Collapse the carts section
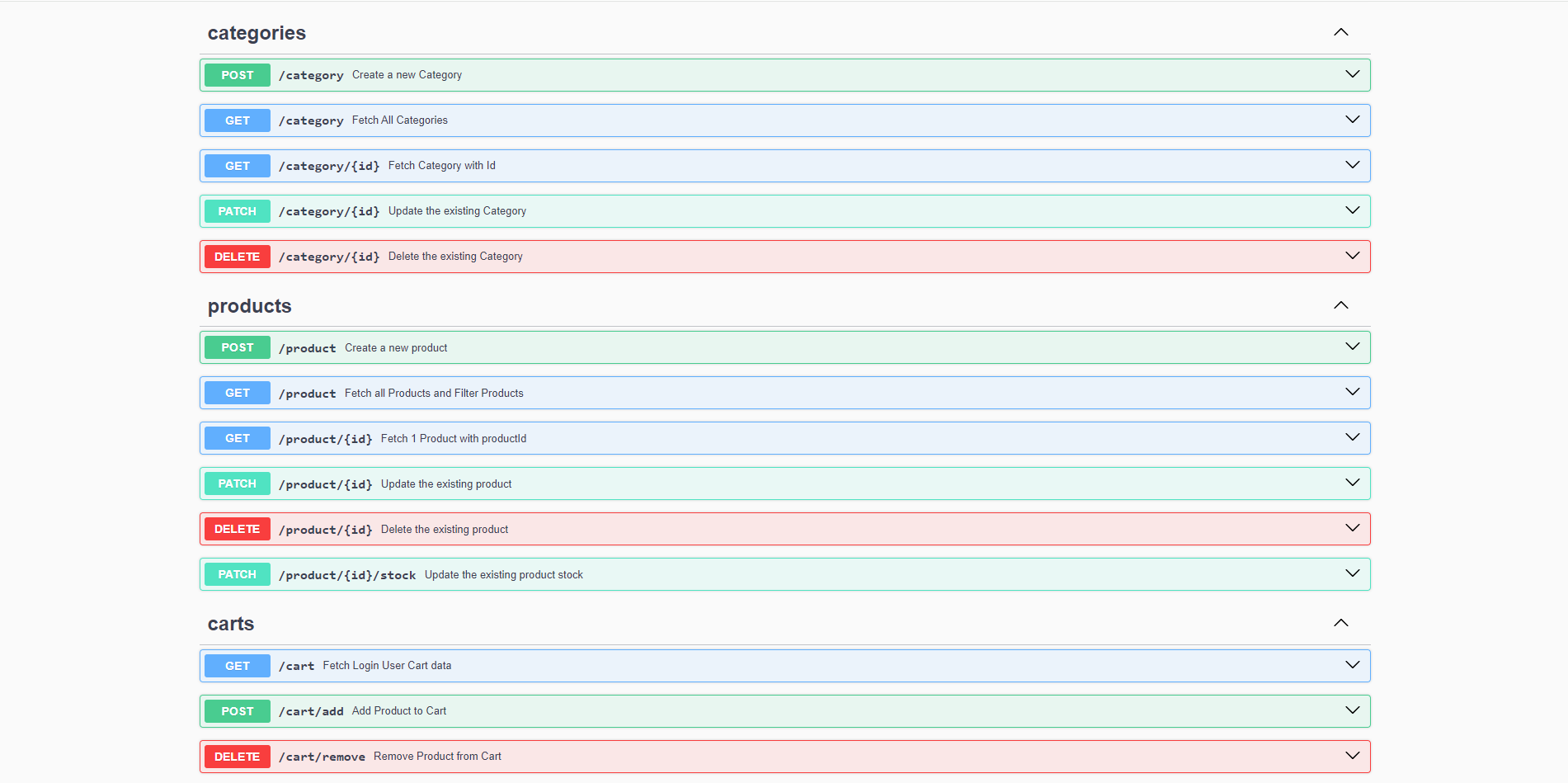1568x783 pixels. pyautogui.click(x=1341, y=623)
